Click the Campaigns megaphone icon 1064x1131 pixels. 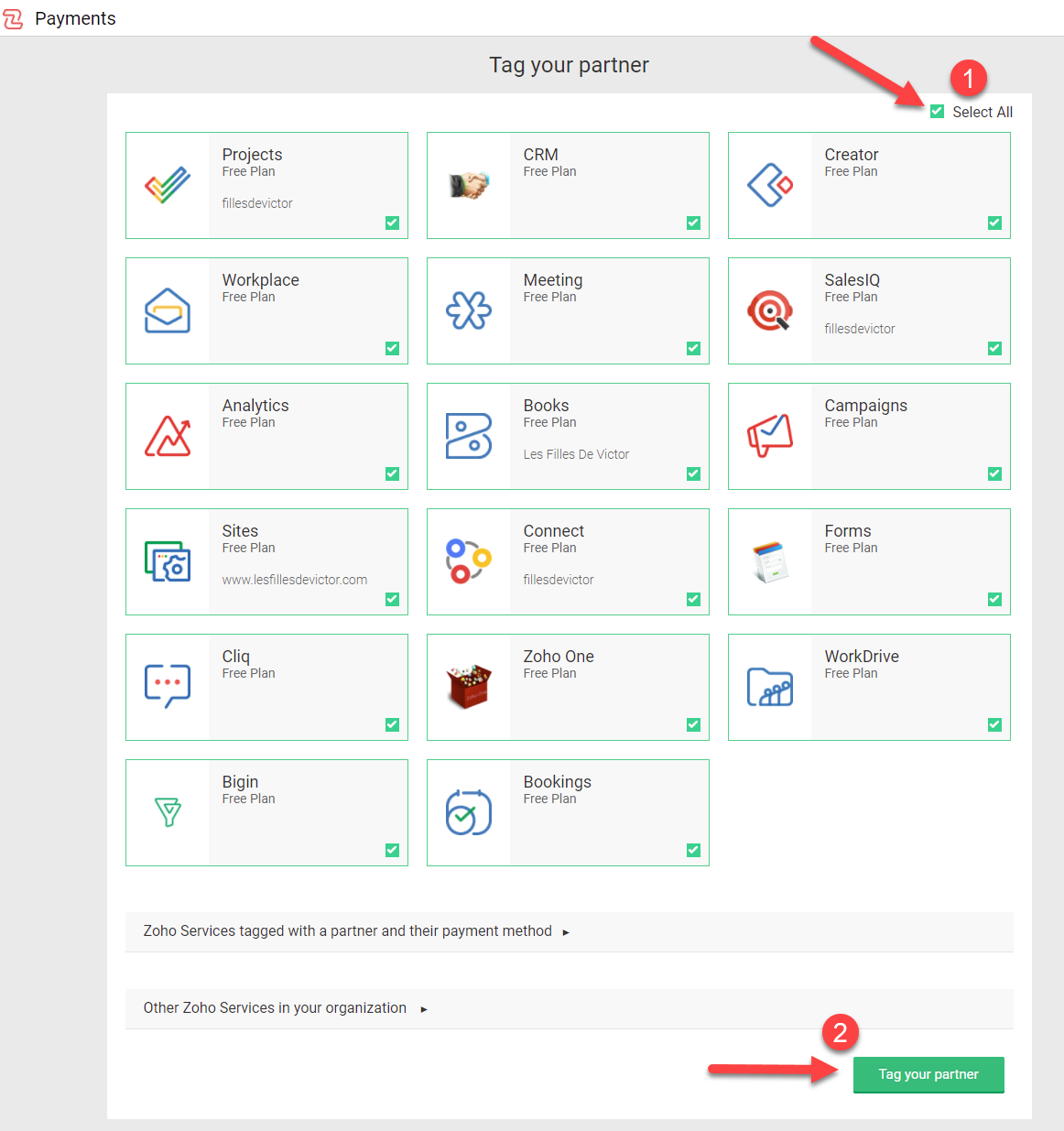point(770,436)
